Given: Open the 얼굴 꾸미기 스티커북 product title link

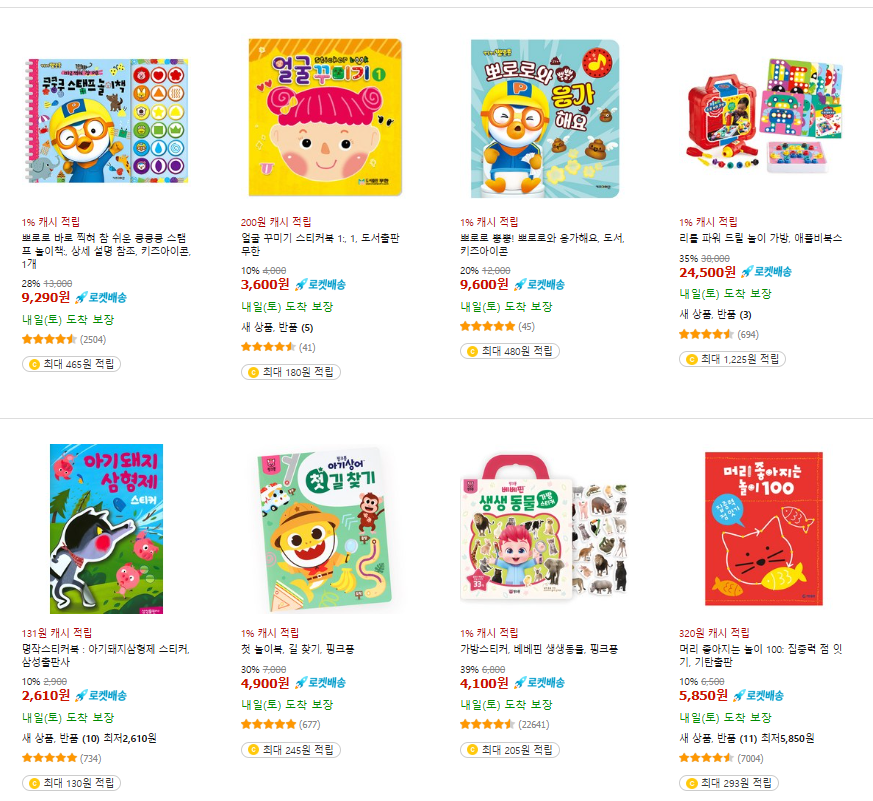Looking at the screenshot, I should (320, 244).
